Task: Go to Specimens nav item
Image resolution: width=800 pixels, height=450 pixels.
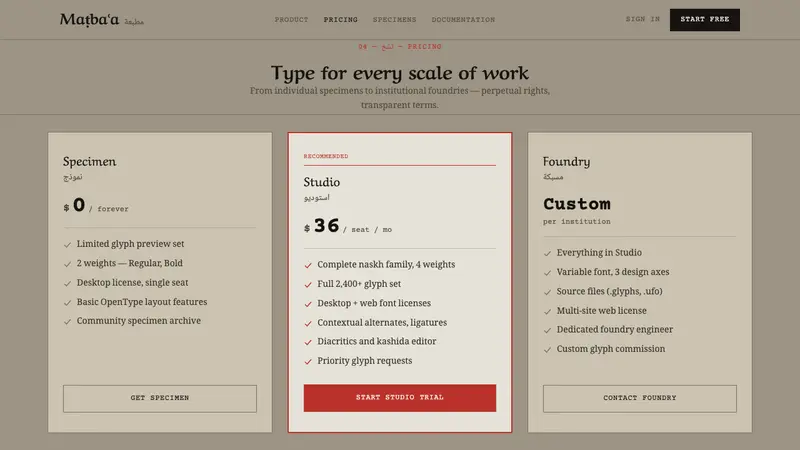Action: point(394,19)
